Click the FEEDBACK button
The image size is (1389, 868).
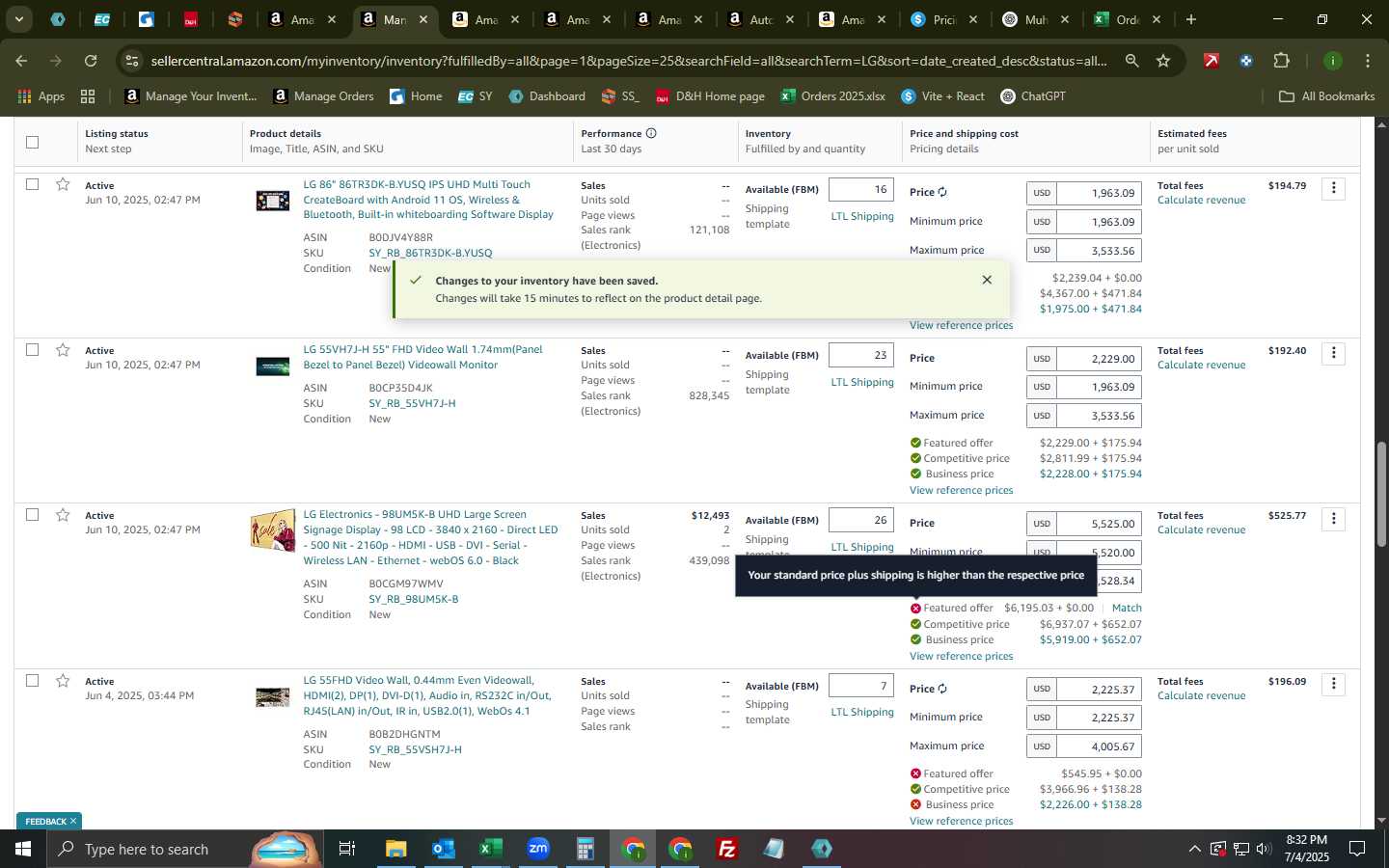point(49,821)
